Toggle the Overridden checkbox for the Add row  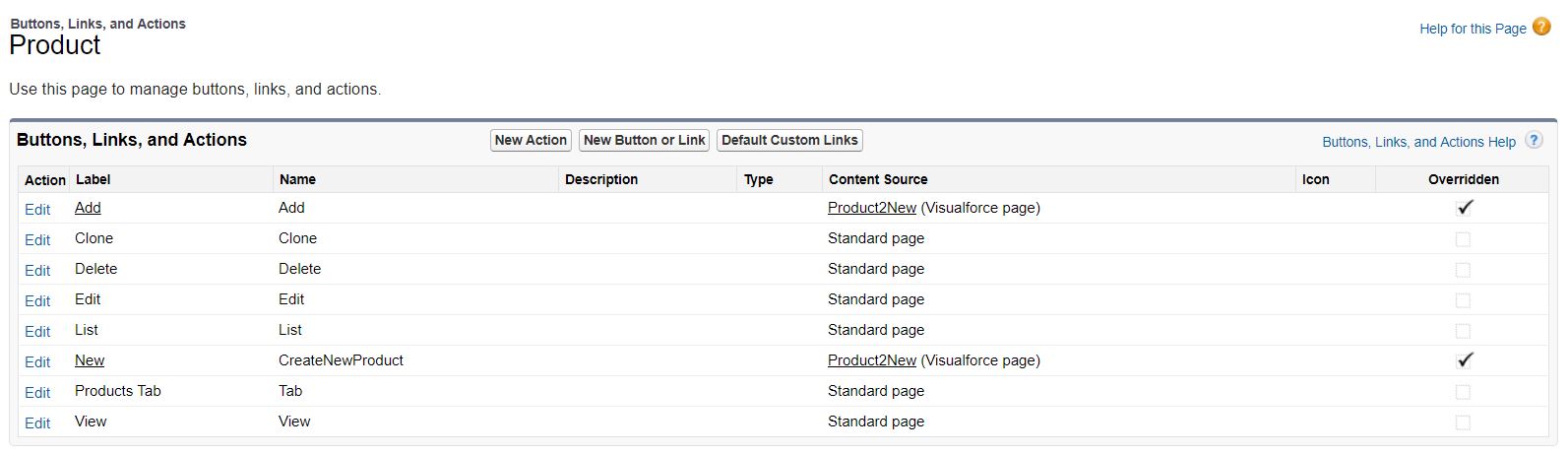pos(1465,208)
